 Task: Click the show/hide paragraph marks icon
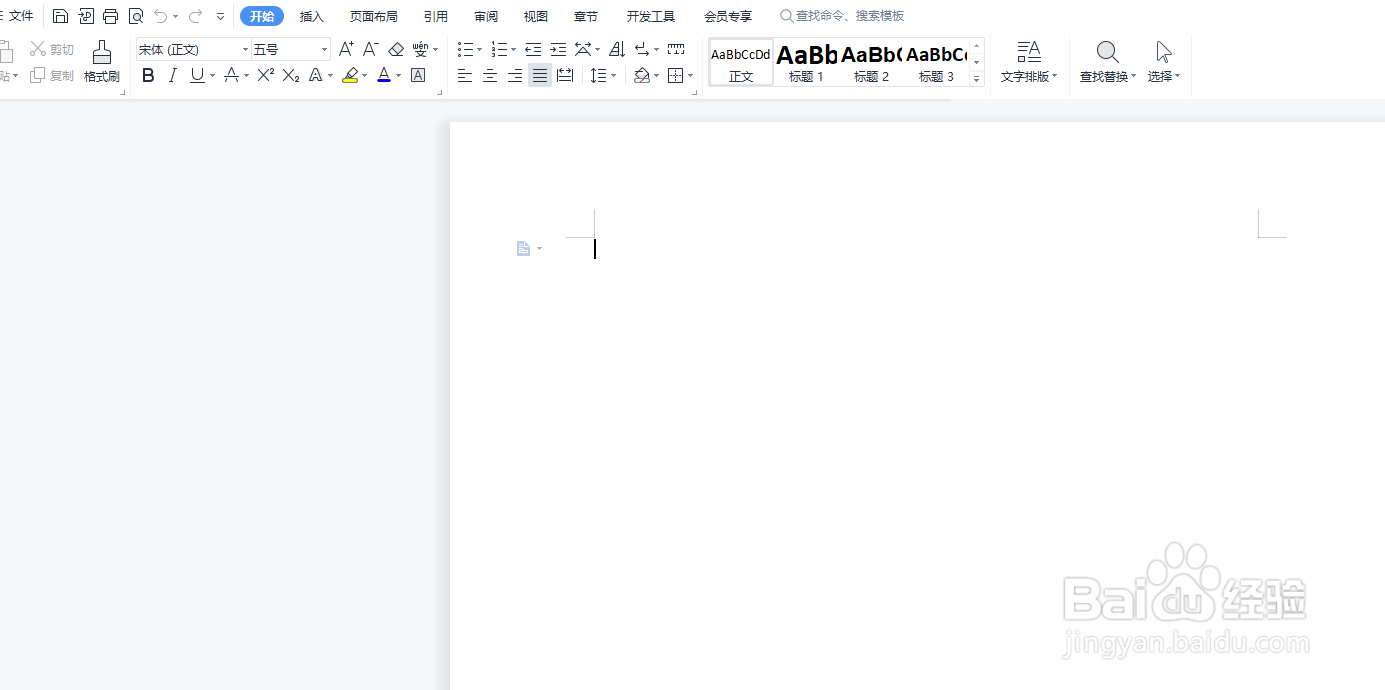(x=642, y=49)
